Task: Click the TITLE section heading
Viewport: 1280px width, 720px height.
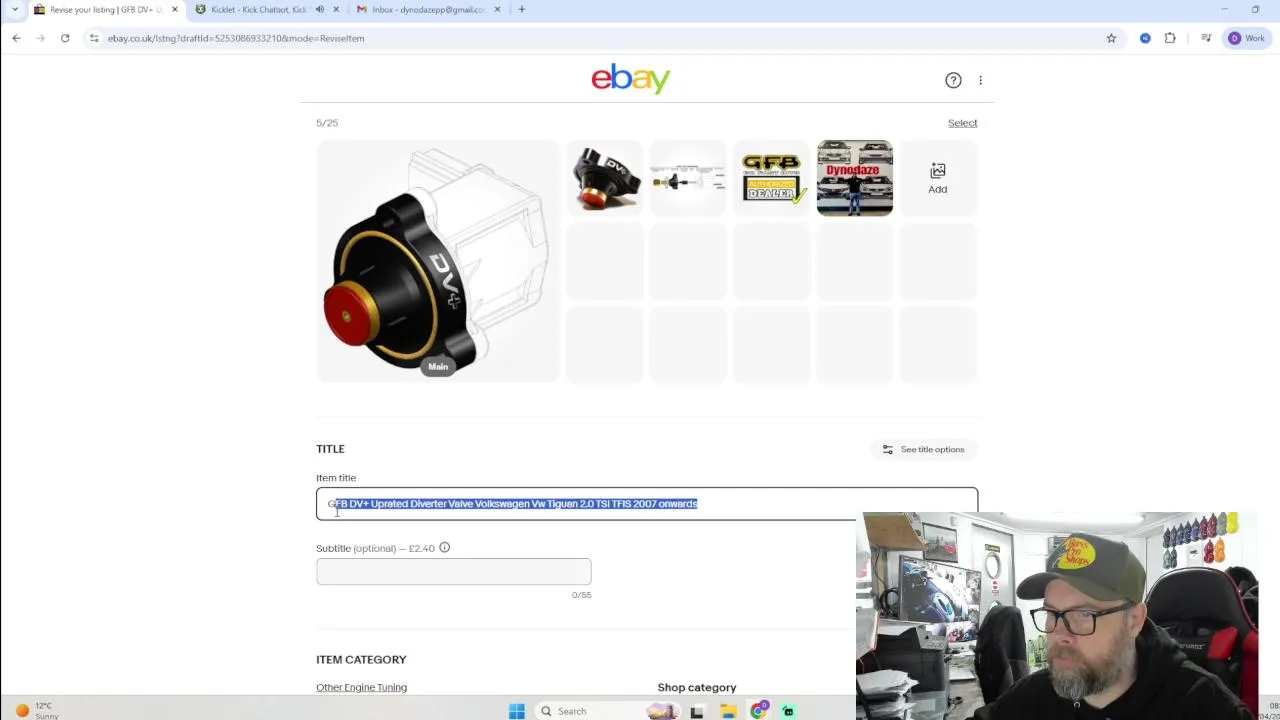Action: [330, 449]
